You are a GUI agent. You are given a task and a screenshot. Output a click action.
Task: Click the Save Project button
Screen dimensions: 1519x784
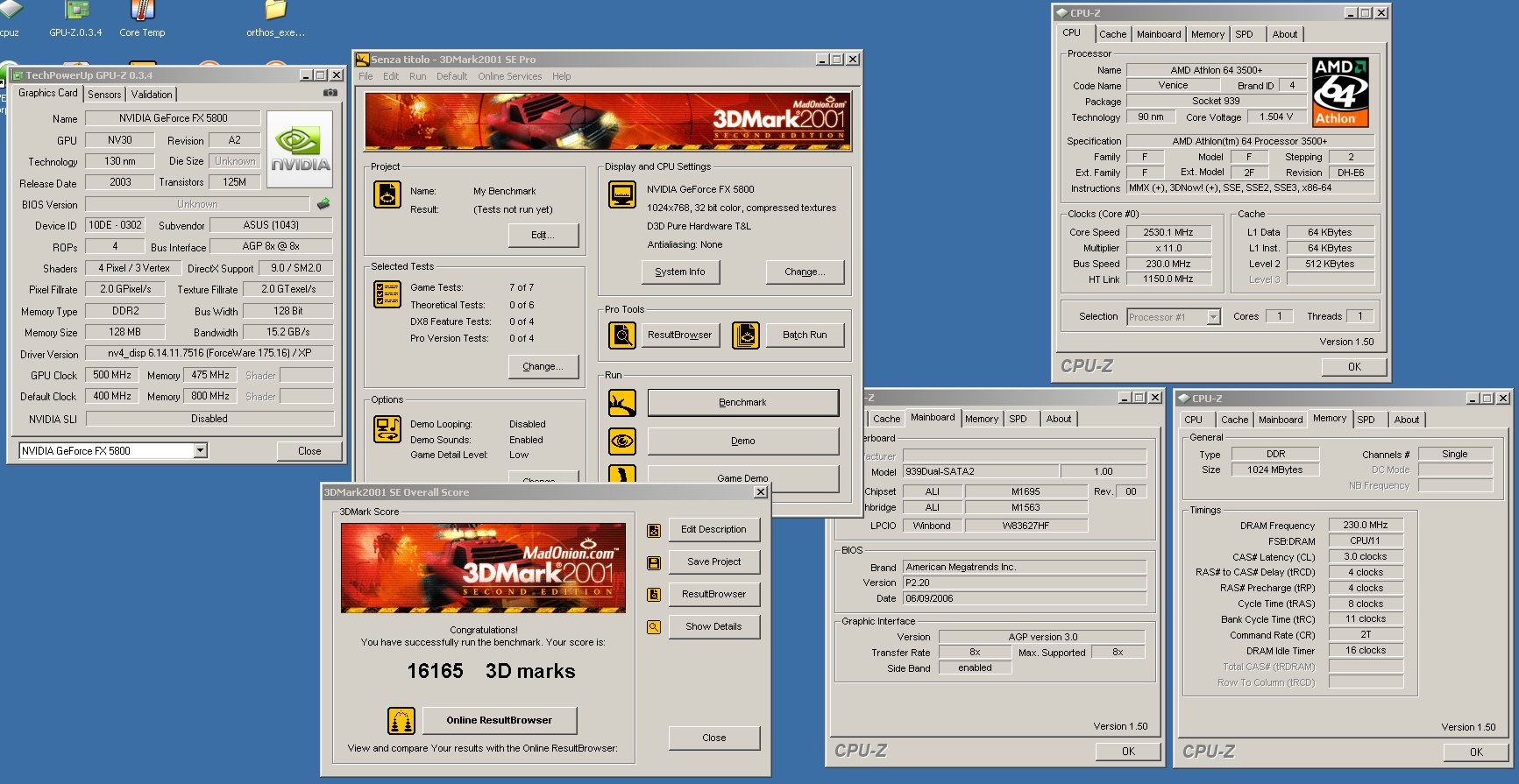[x=714, y=562]
